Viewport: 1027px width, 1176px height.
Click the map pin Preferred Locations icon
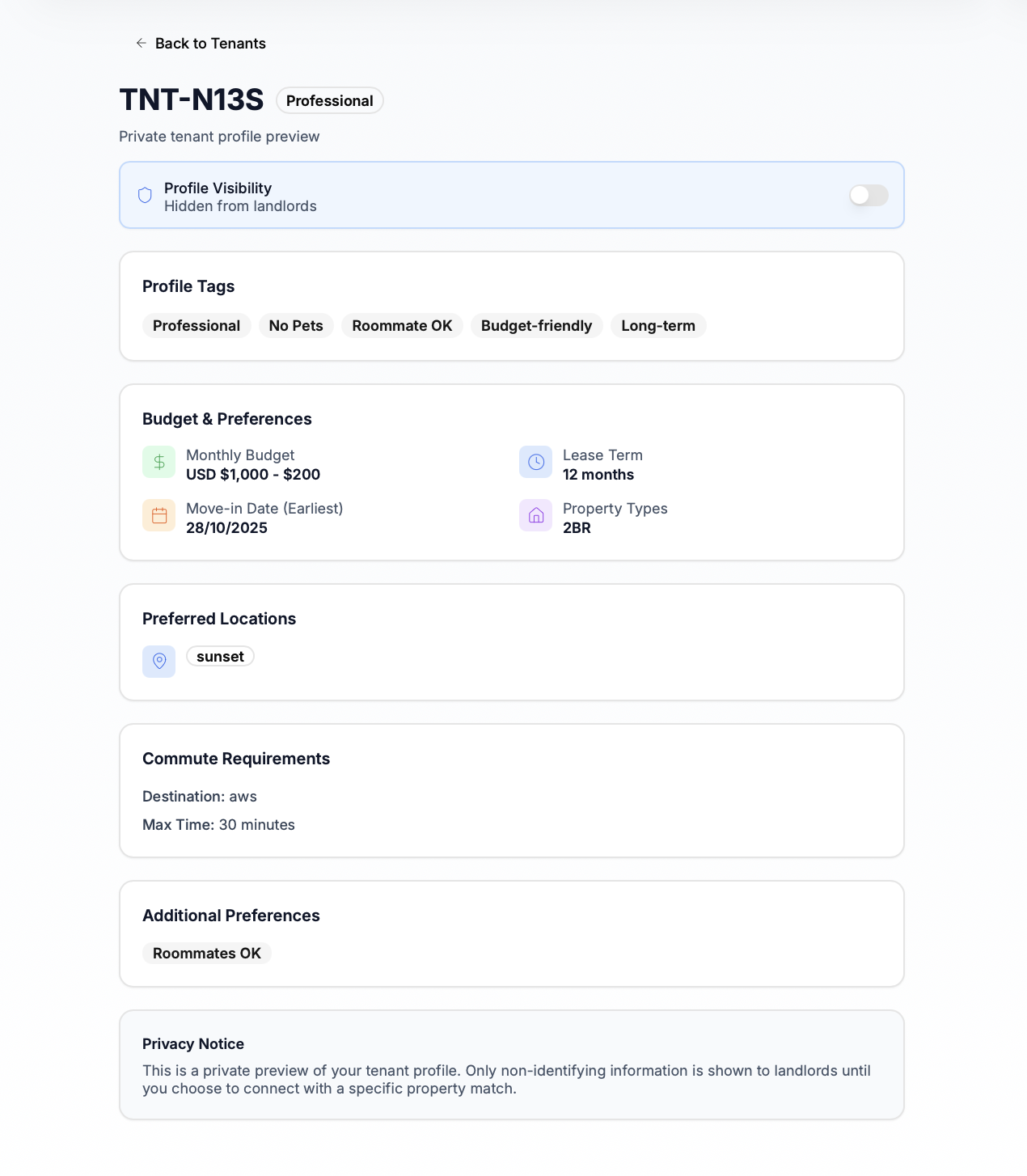[159, 661]
